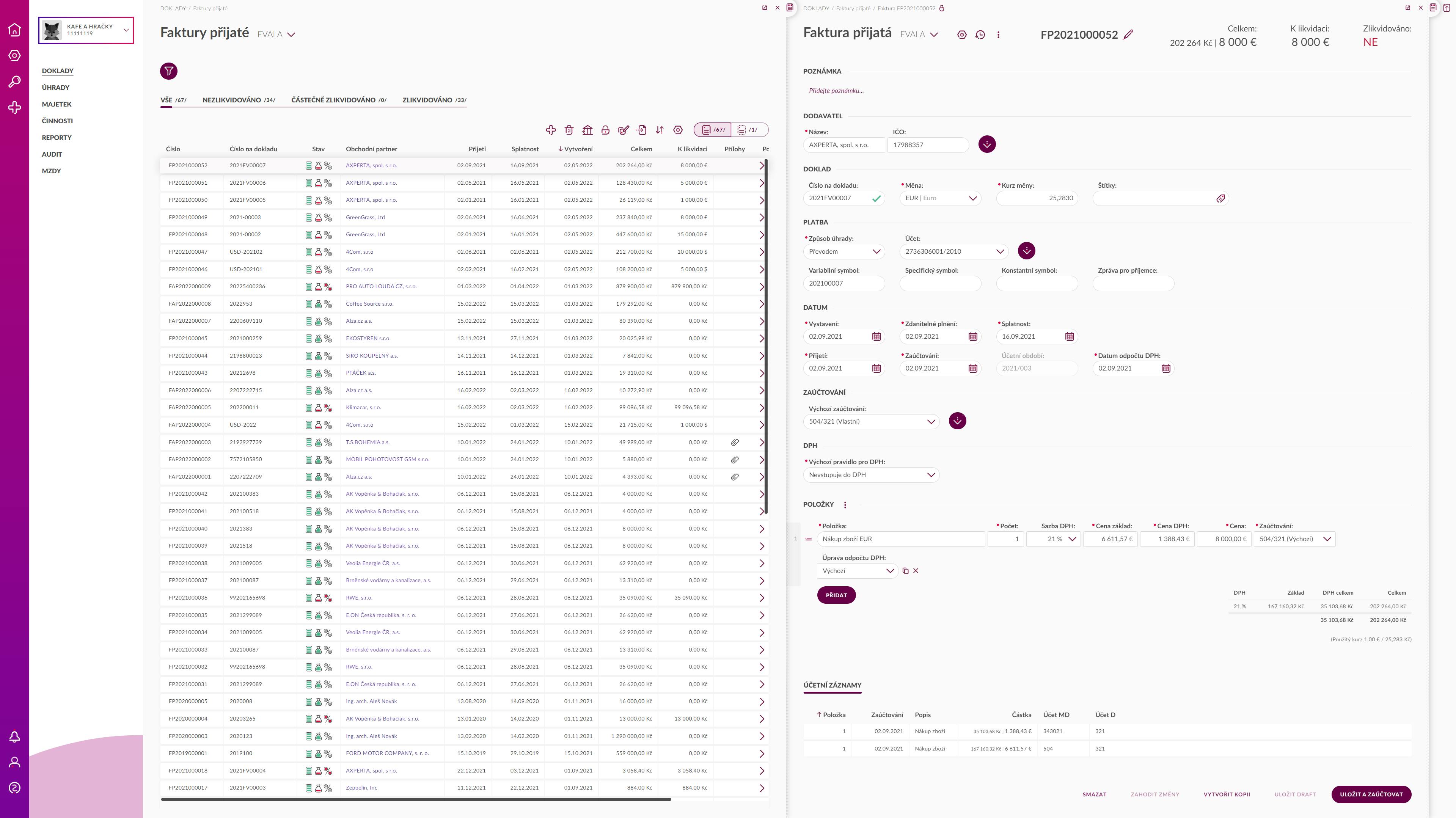Image resolution: width=1456 pixels, height=818 pixels.
Task: Open the settings hexagon icon in left sidebar
Action: tap(15, 55)
